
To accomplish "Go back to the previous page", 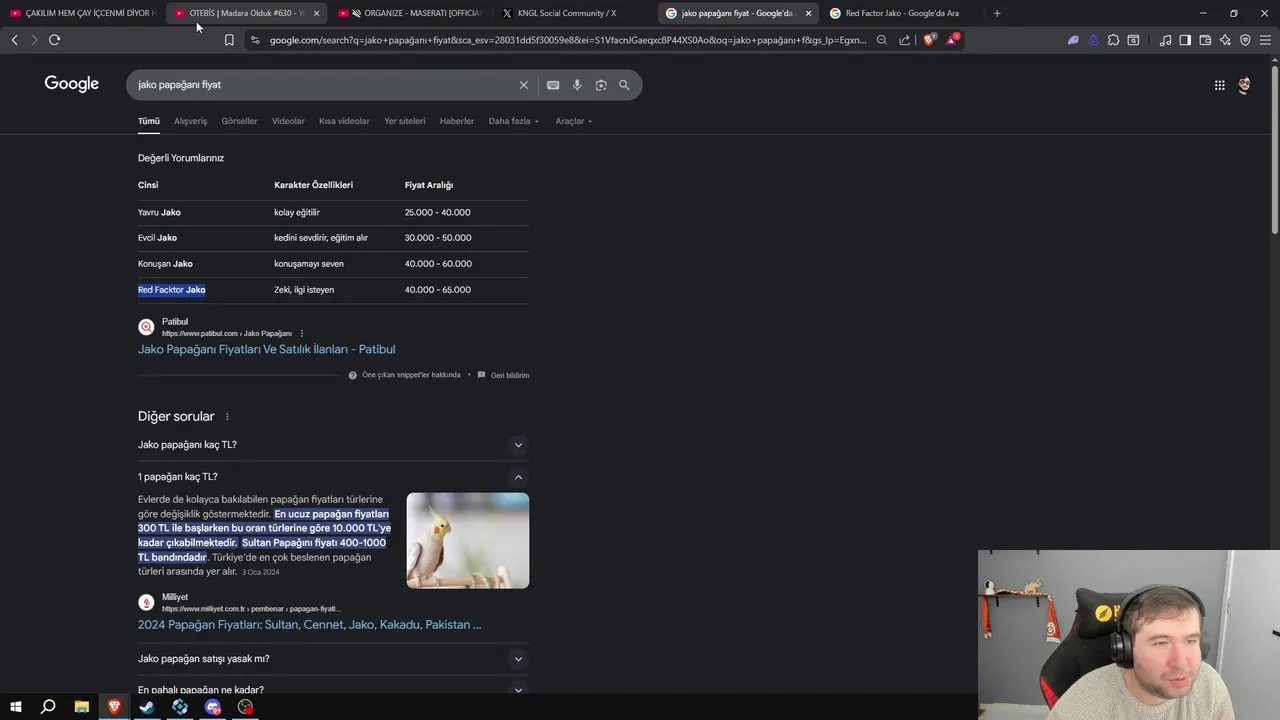I will tap(14, 40).
